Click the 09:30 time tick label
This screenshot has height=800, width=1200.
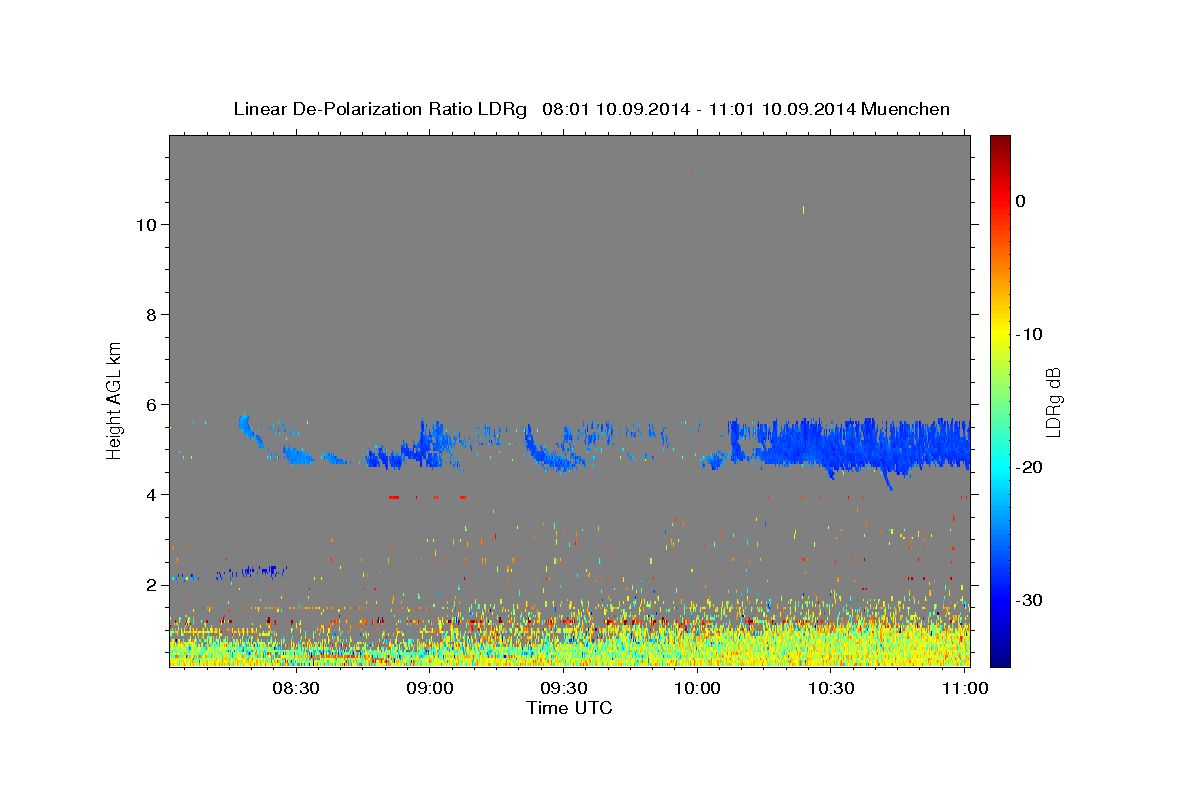(564, 688)
